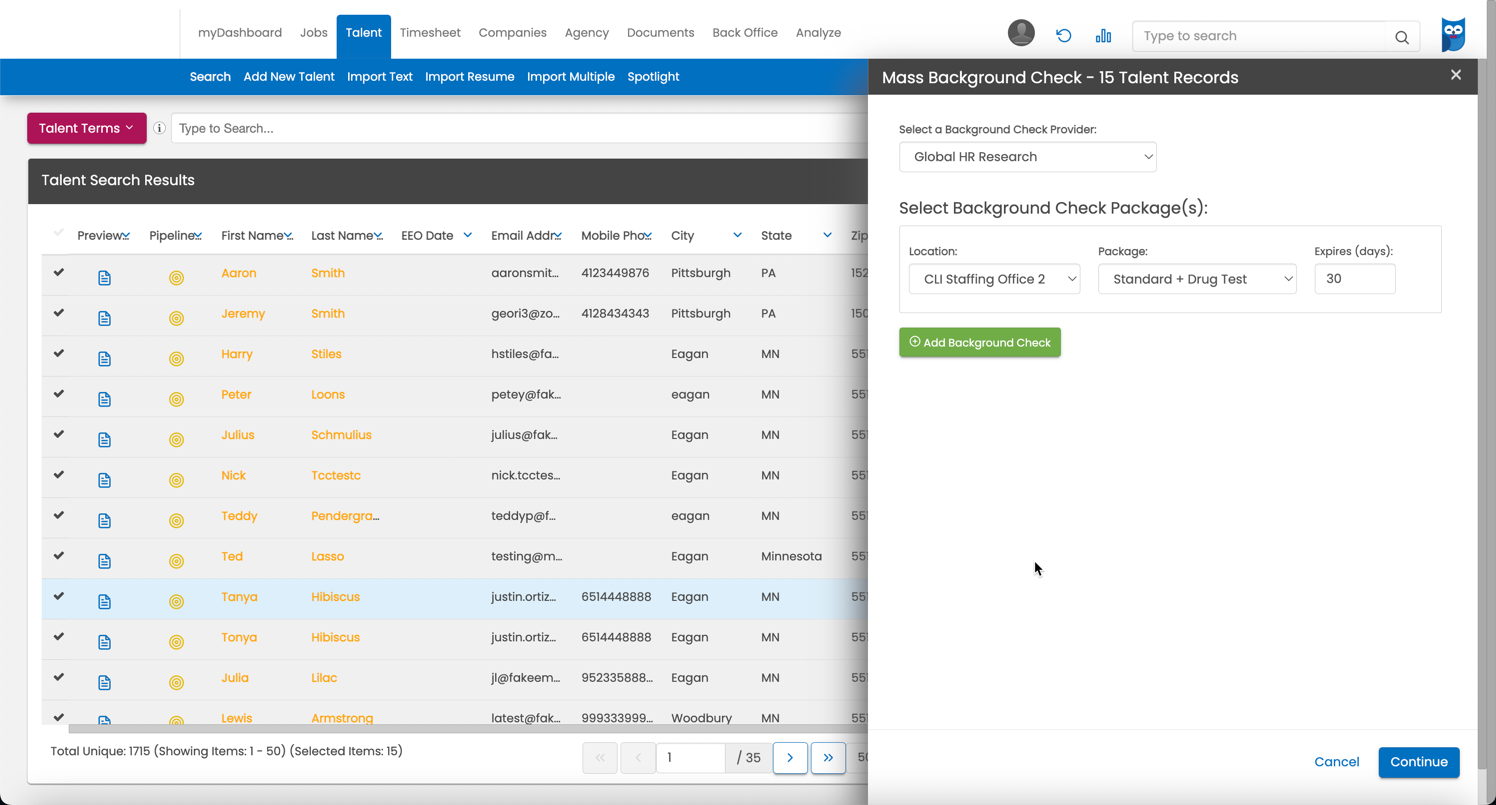1496x805 pixels.
Task: Open the user profile avatar icon
Action: click(x=1021, y=33)
